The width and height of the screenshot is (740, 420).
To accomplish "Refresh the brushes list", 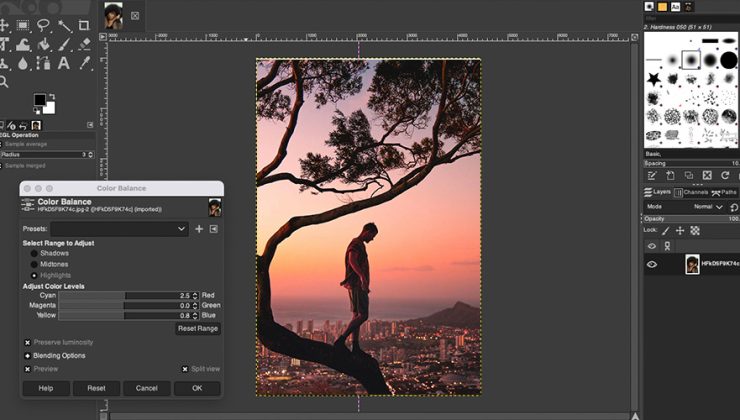I will coord(725,176).
